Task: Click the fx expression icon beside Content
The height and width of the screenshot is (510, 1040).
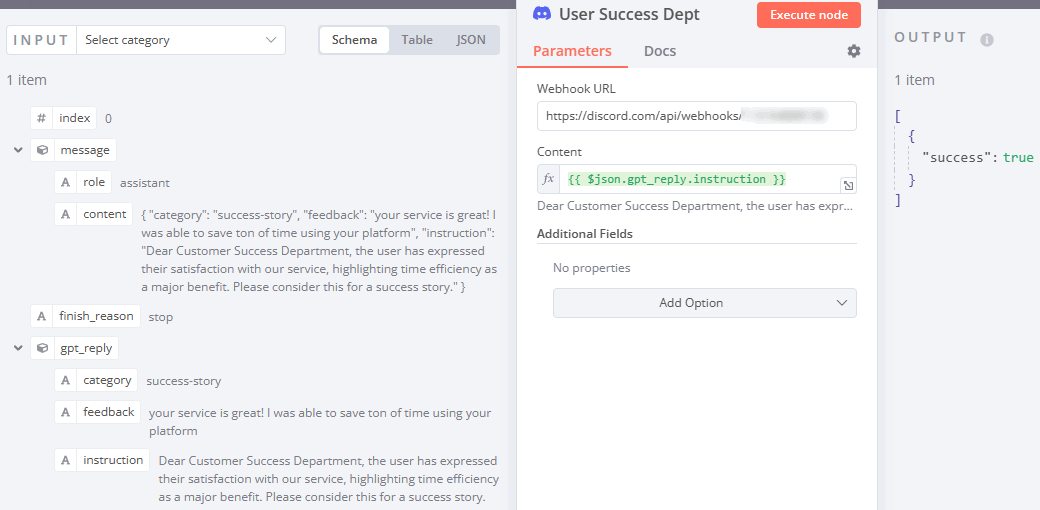Action: coord(548,179)
